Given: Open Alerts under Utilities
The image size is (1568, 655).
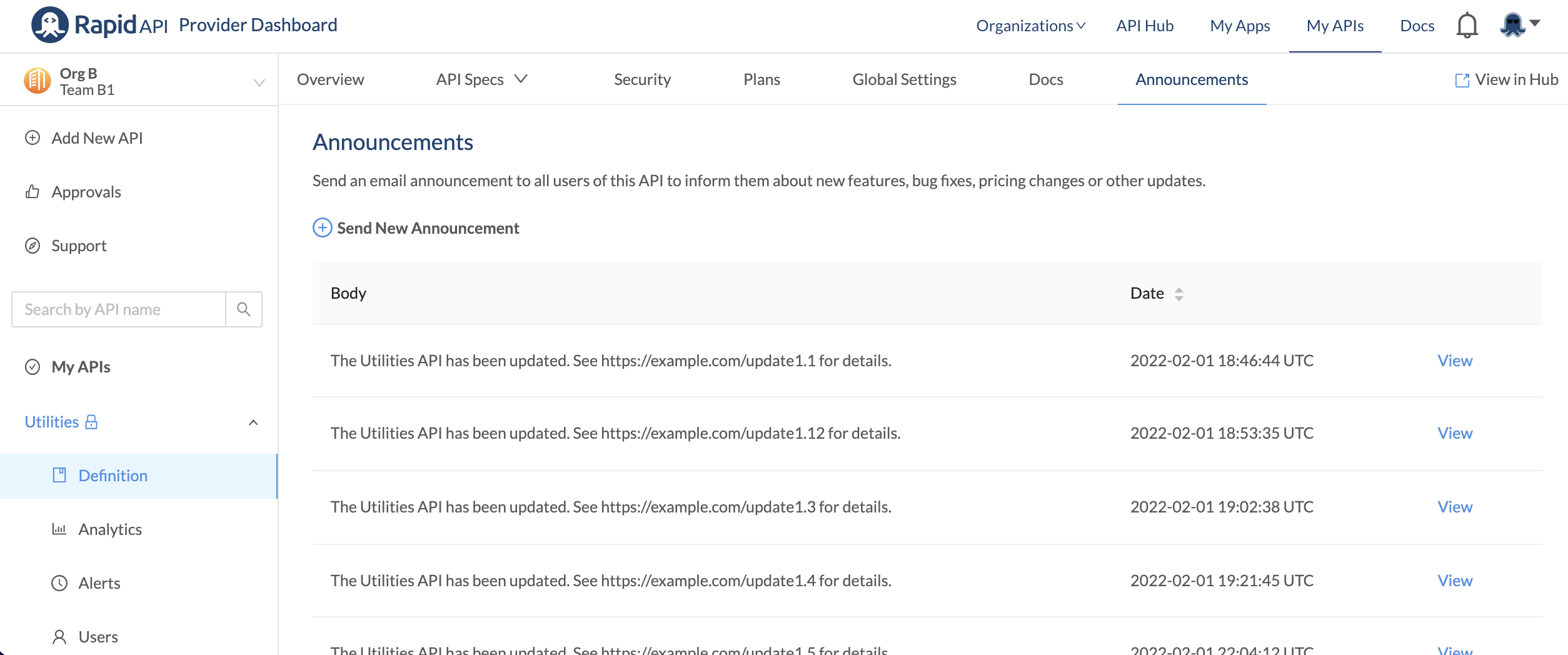Looking at the screenshot, I should click(99, 583).
